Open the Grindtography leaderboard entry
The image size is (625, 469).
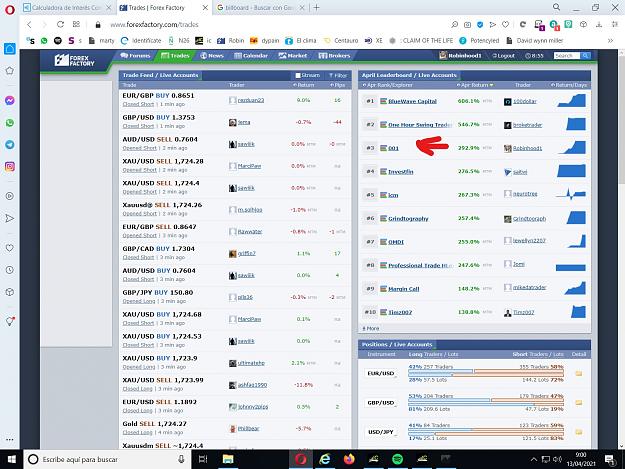(x=408, y=218)
